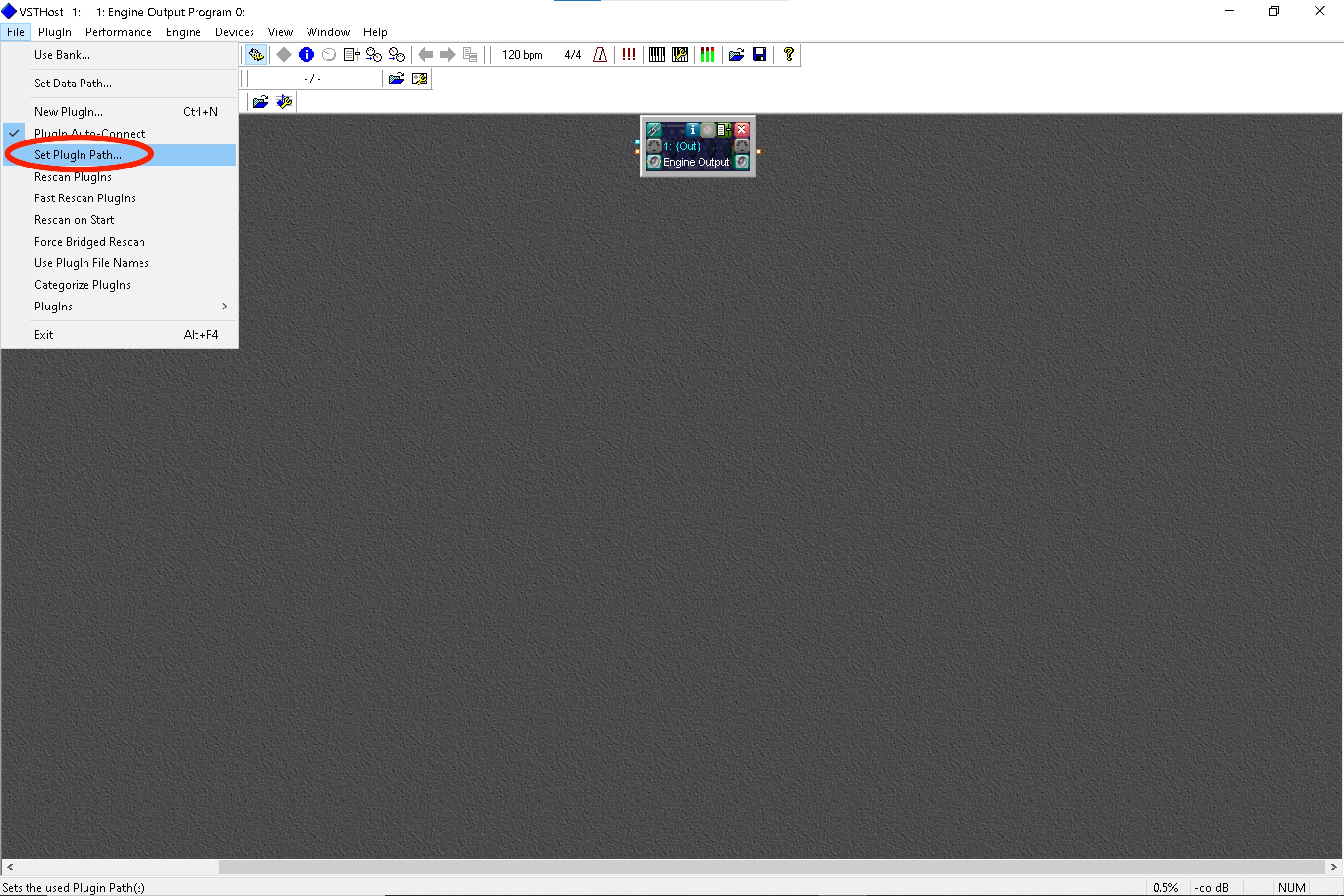Click the gray left arrow toolbar icon

426,55
